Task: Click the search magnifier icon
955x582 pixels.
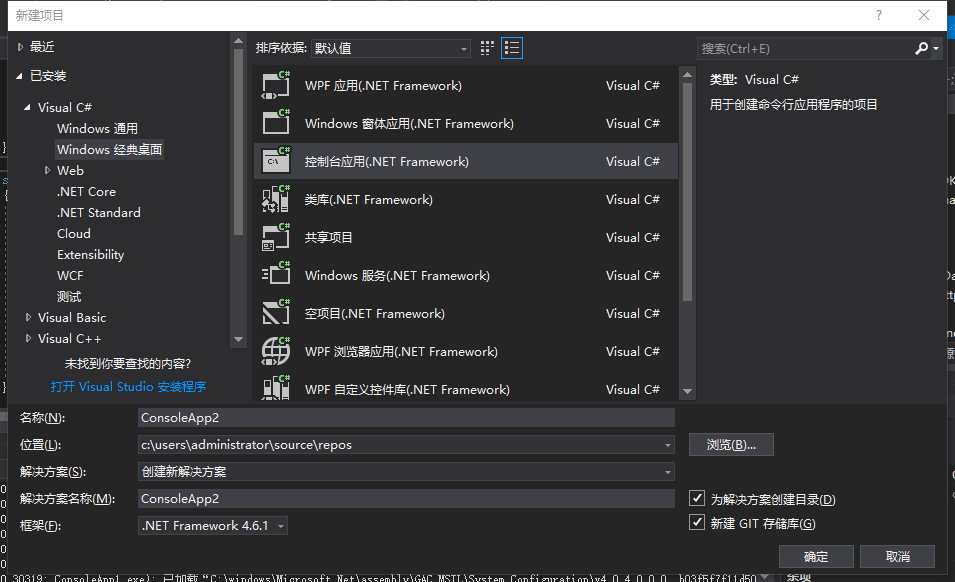Action: [x=922, y=48]
